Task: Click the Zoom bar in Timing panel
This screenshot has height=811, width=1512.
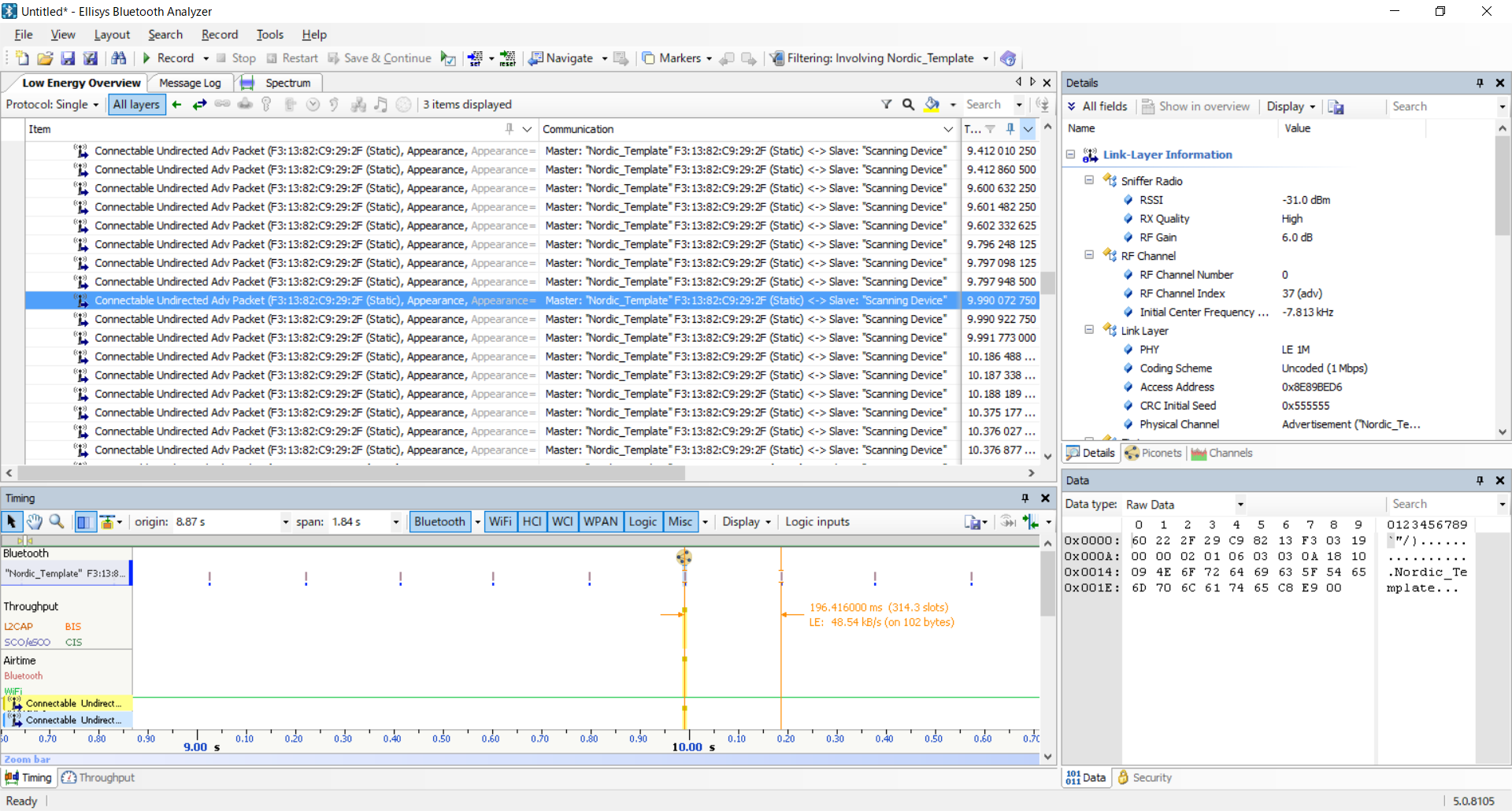Action: pyautogui.click(x=520, y=759)
